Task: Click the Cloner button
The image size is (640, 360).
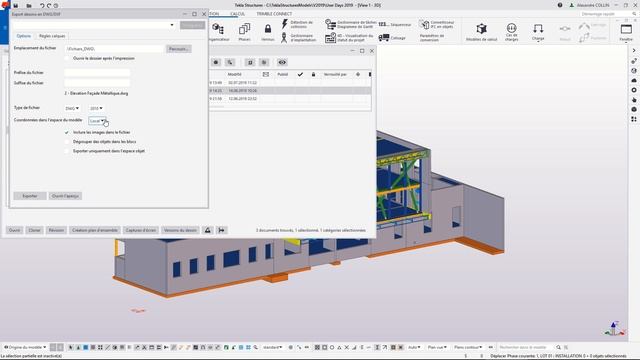Action: click(34, 230)
